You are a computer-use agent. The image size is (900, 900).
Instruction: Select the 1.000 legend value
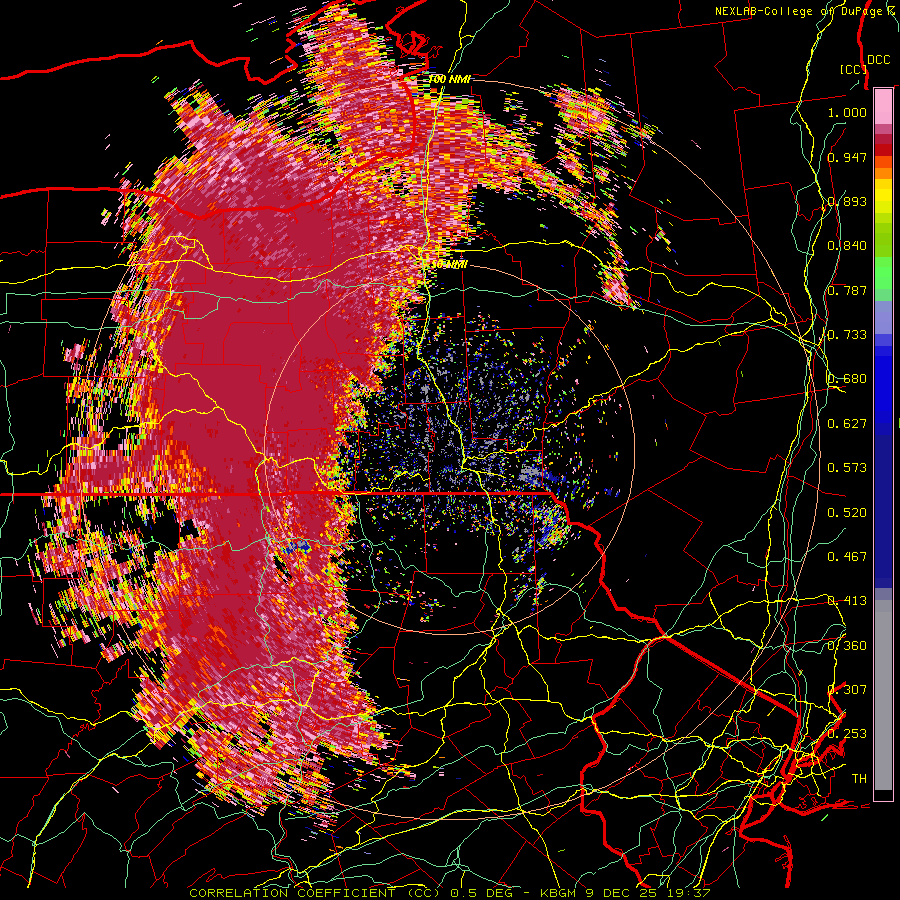pyautogui.click(x=847, y=112)
